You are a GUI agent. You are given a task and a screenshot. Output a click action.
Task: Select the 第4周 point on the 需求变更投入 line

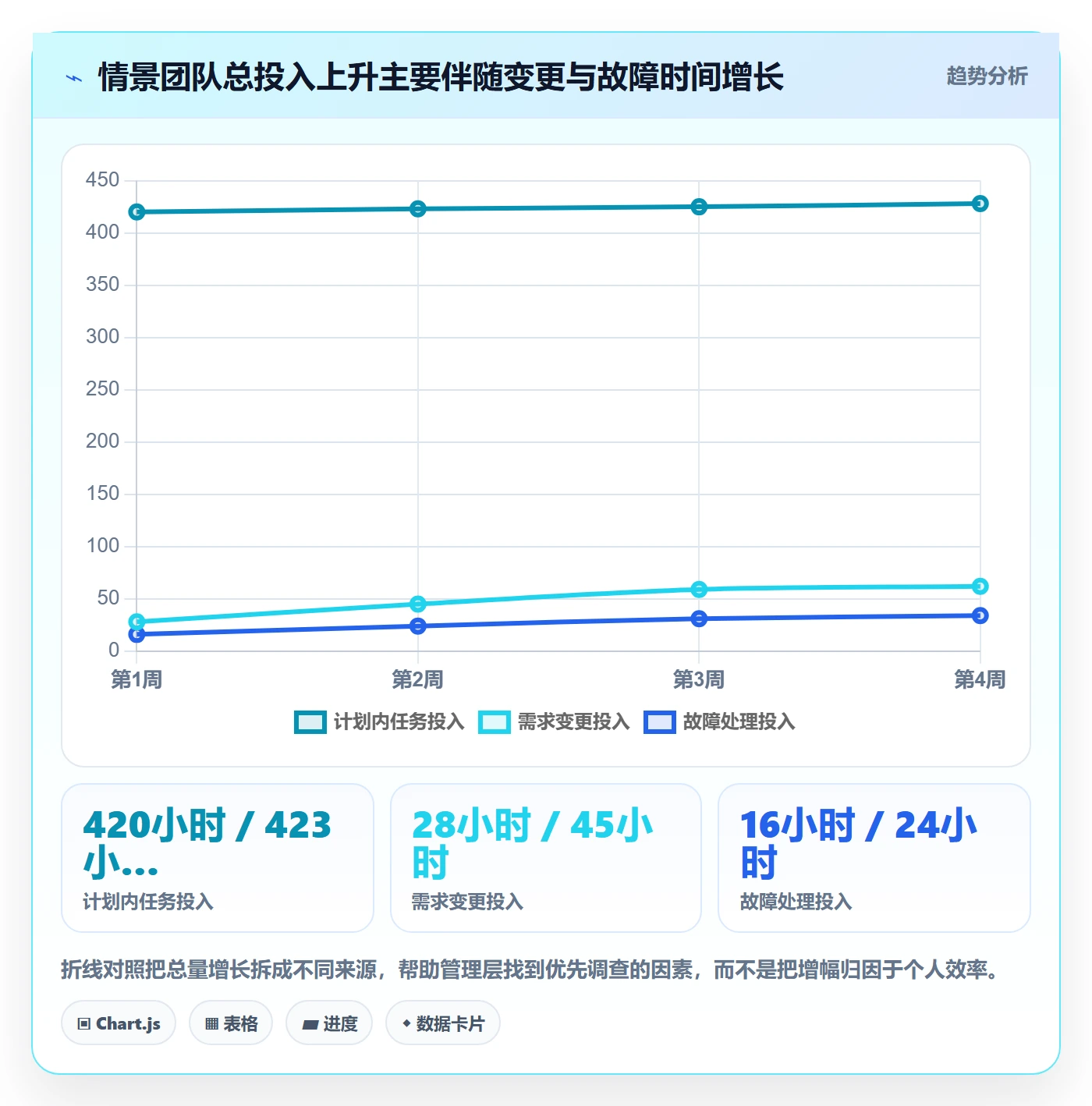coord(980,587)
